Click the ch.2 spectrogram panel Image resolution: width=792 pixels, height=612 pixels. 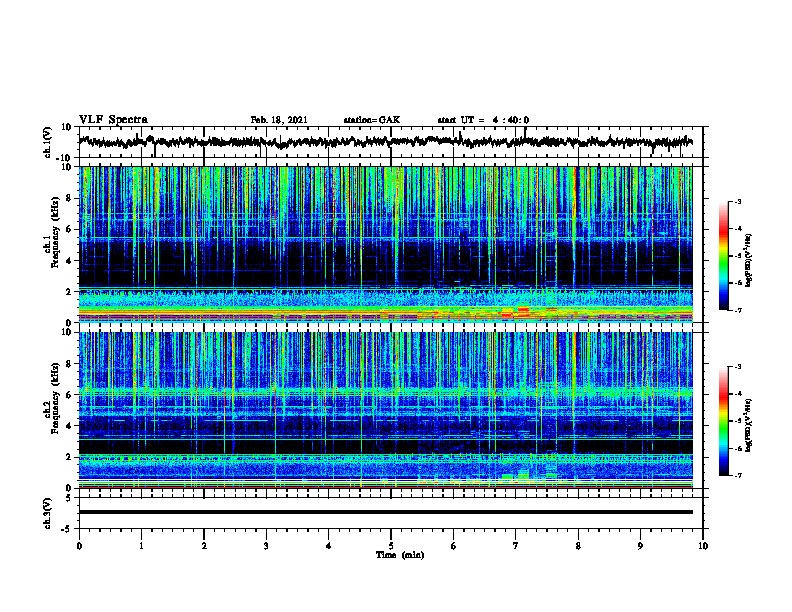[x=386, y=410]
